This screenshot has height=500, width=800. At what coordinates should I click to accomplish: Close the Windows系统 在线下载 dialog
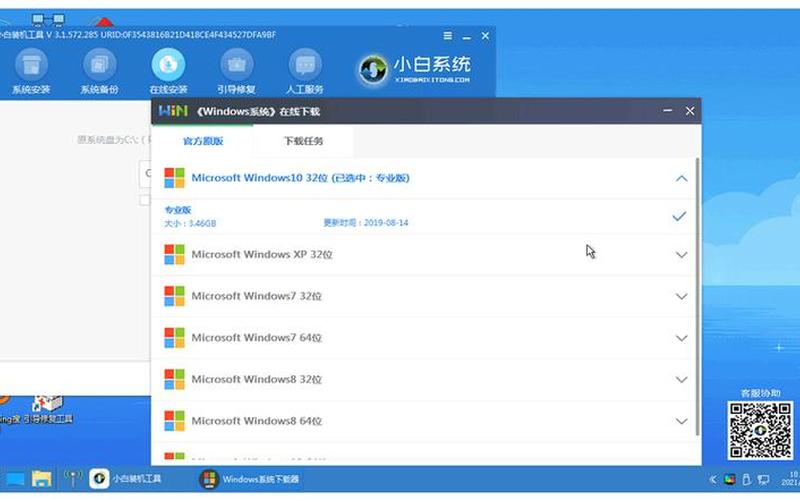[690, 111]
